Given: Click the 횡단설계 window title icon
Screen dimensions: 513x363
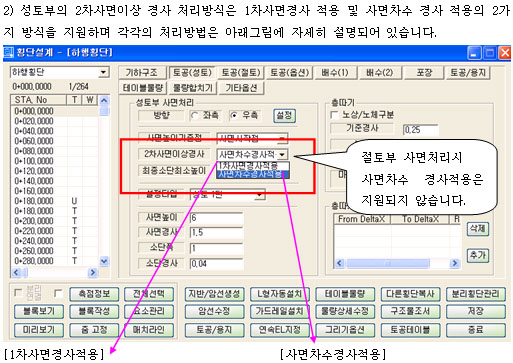Looking at the screenshot, I should (x=8, y=53).
